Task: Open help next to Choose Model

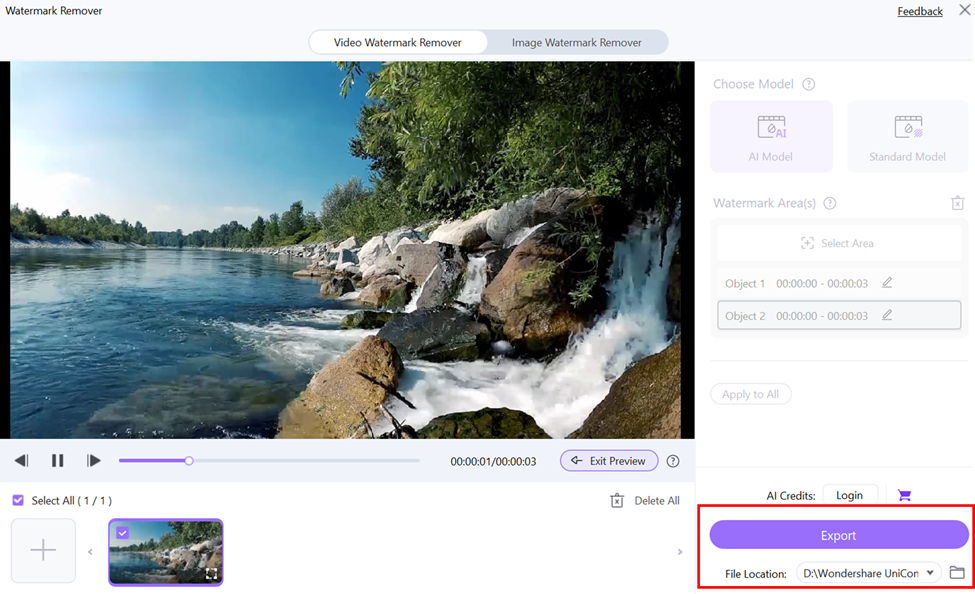Action: click(x=808, y=84)
